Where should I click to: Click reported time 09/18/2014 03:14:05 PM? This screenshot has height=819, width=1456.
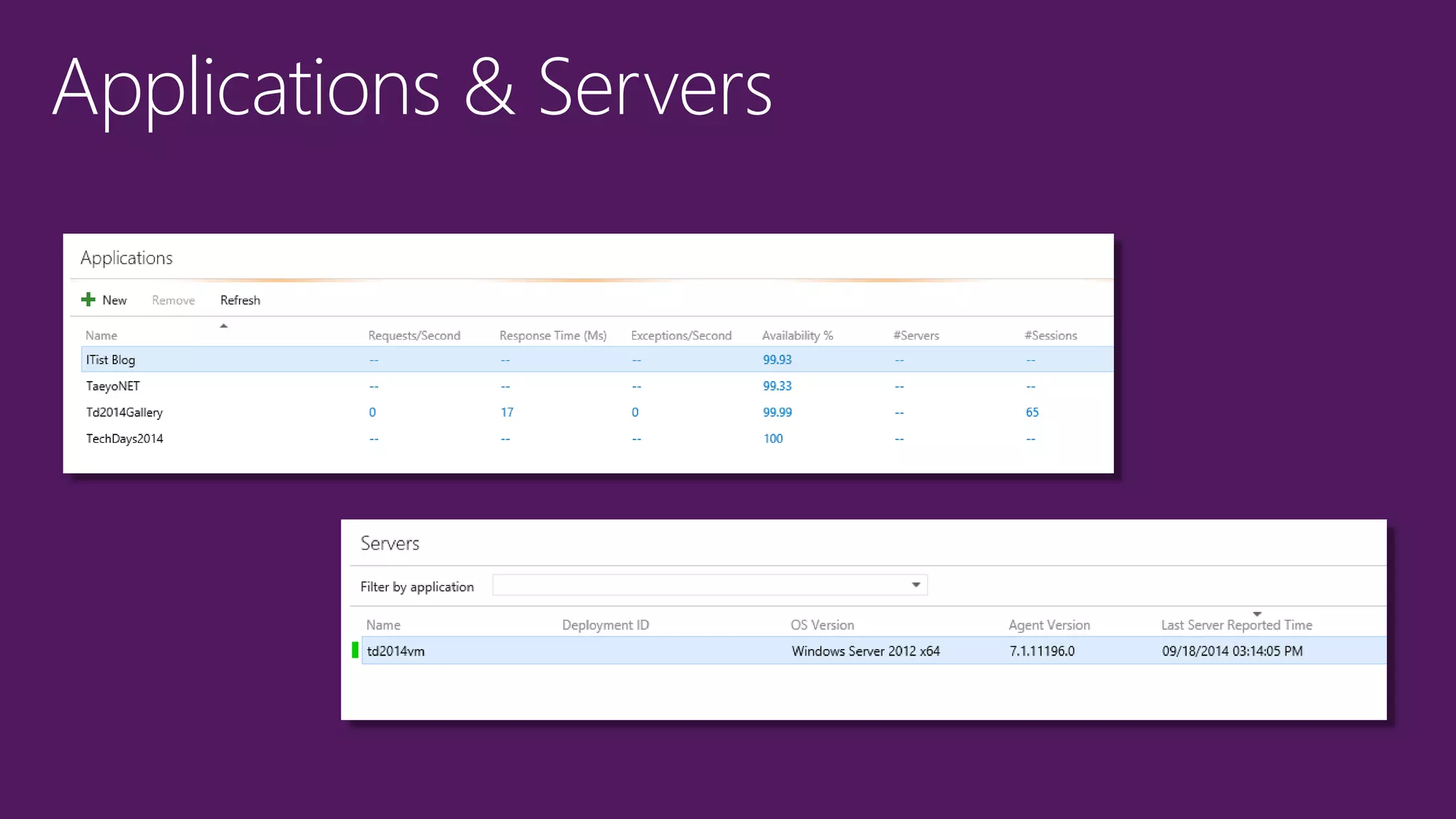pyautogui.click(x=1233, y=651)
